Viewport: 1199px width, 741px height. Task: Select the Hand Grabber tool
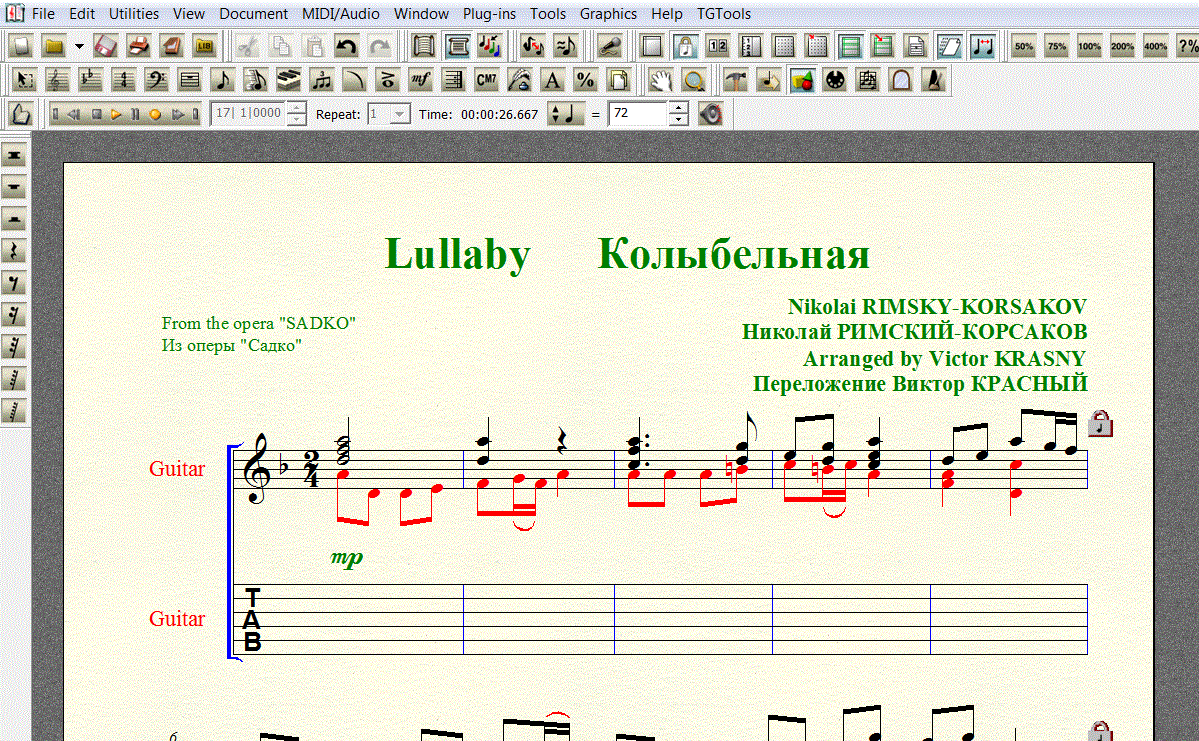661,80
